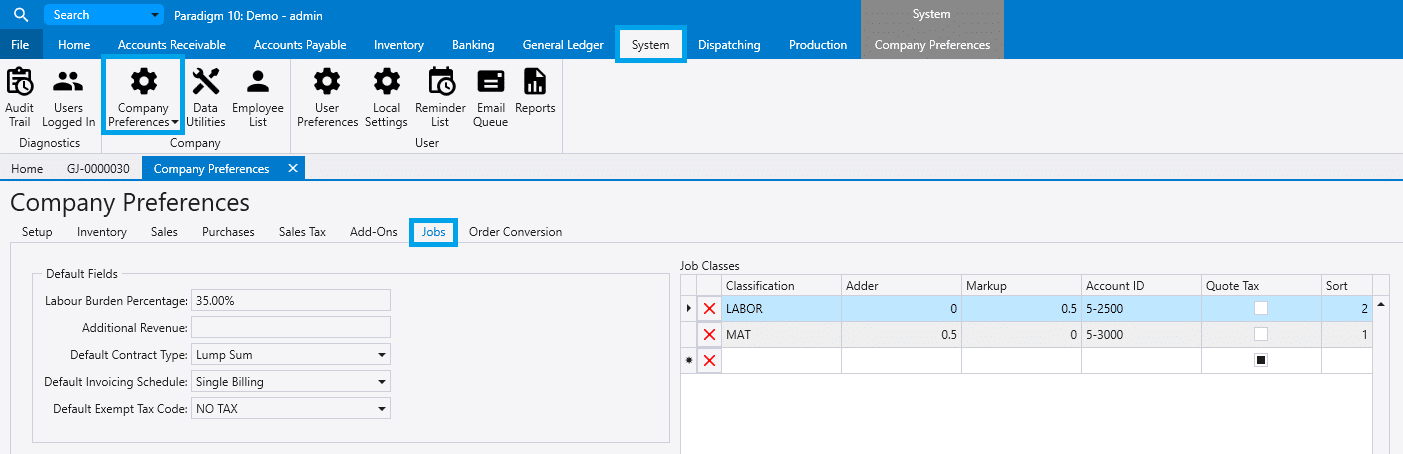Viewport: 1403px width, 454px height.
Task: Click the Users Logged In icon
Action: [x=68, y=98]
